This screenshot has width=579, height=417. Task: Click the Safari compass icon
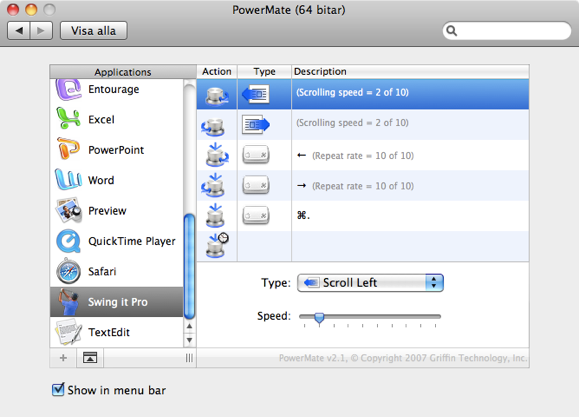[x=68, y=271]
